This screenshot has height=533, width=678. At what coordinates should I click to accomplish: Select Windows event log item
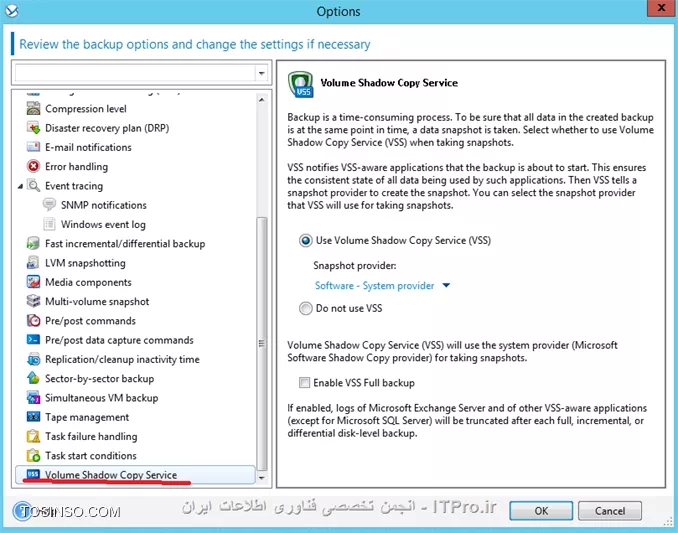point(103,224)
